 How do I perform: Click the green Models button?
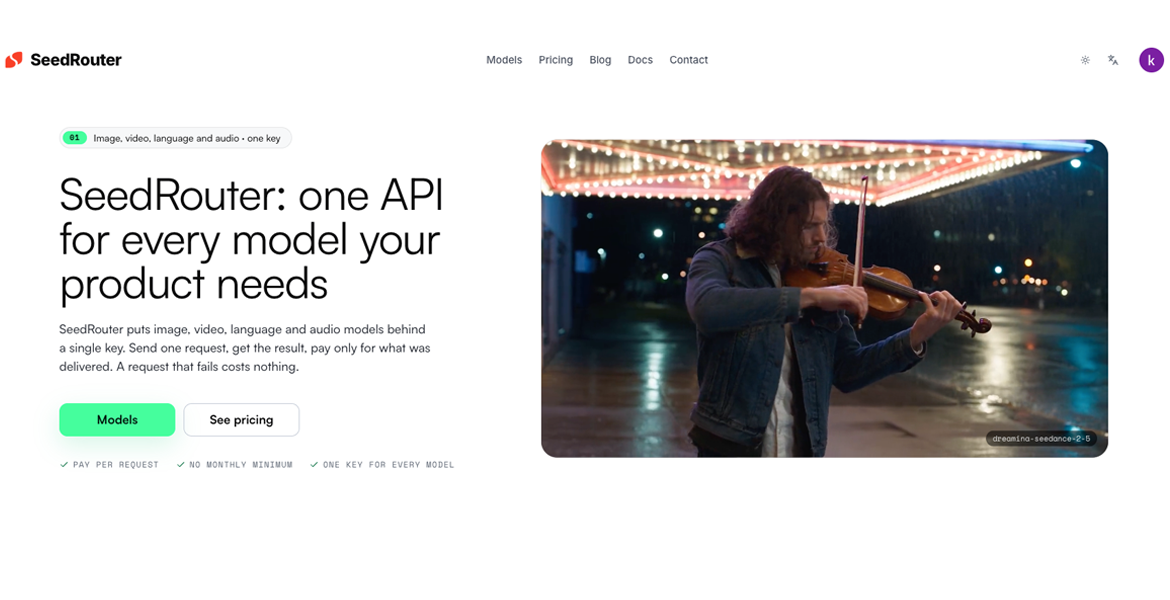coord(117,419)
